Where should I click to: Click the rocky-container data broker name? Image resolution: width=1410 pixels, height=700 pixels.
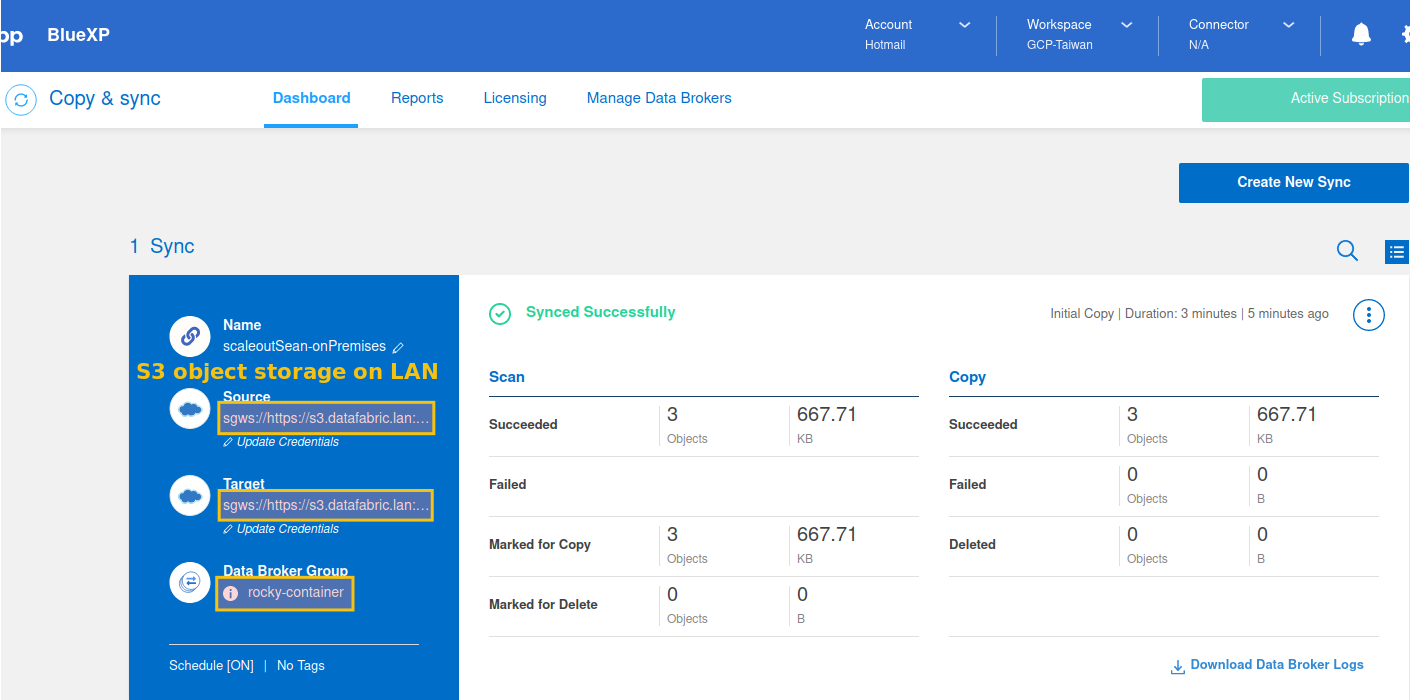click(x=296, y=592)
